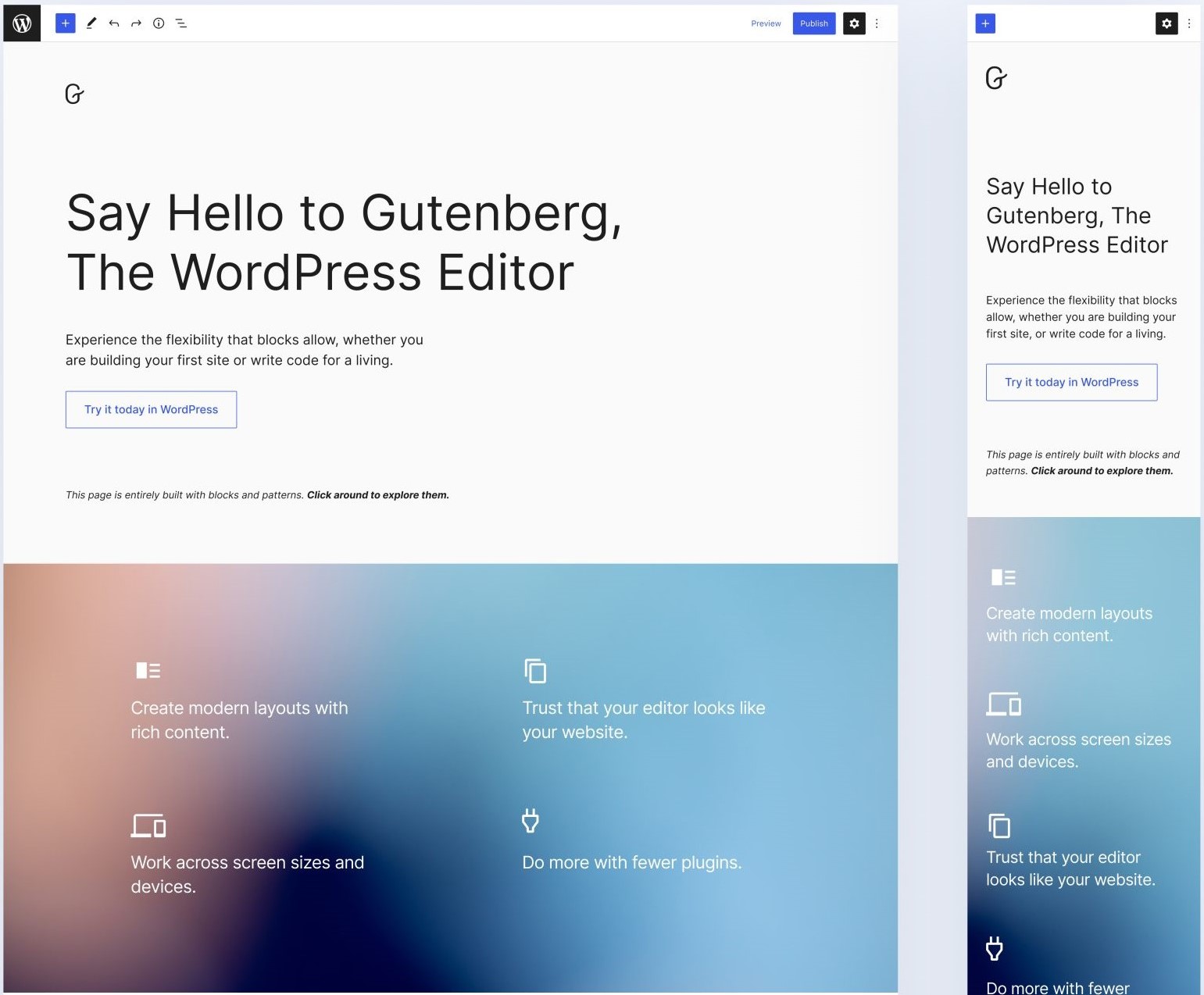Open the List View outline
This screenshot has height=995, width=1204.
(x=181, y=23)
